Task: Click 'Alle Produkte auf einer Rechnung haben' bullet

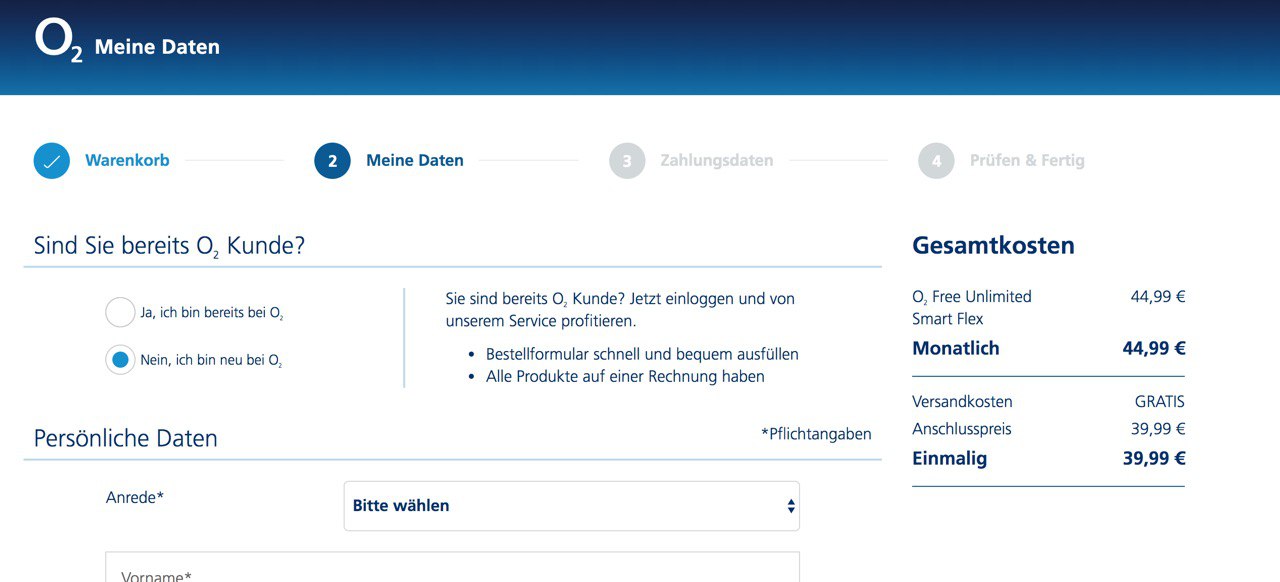Action: click(625, 377)
